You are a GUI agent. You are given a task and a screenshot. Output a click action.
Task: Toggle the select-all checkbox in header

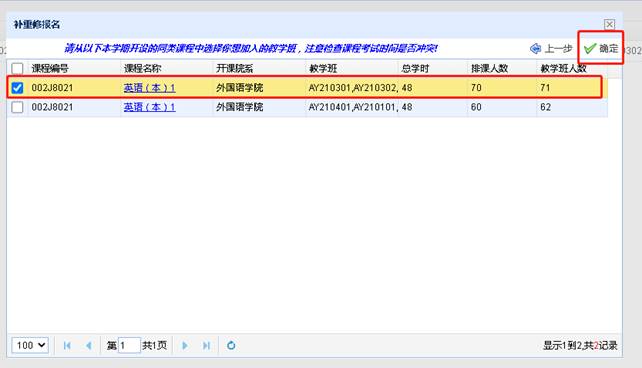pos(17,68)
